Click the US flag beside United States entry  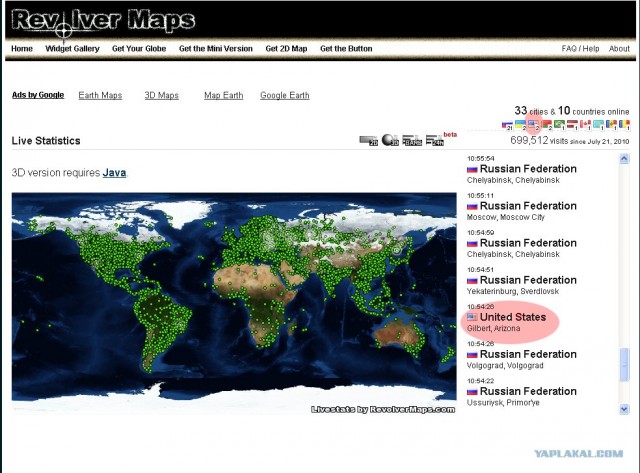pyautogui.click(x=472, y=317)
